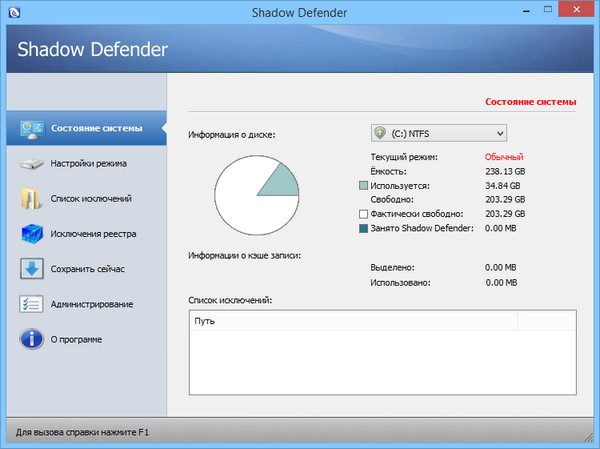Image resolution: width=600 pixels, height=449 pixels.
Task: Click the info icon for О программе
Action: pyautogui.click(x=32, y=339)
